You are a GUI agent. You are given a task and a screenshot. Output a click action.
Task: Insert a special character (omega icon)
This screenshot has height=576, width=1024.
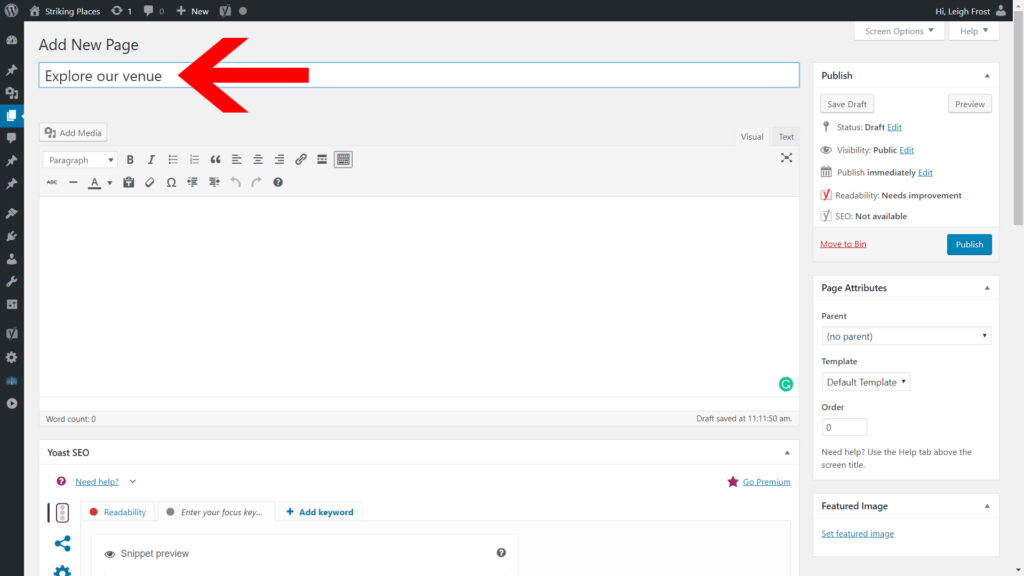[x=171, y=183]
